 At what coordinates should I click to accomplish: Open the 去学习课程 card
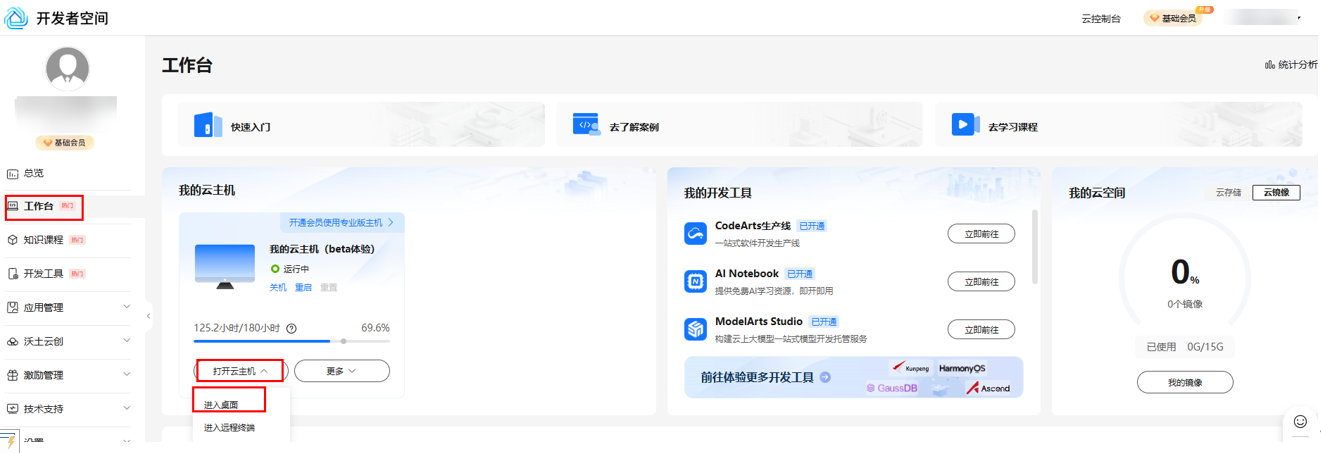click(1118, 125)
